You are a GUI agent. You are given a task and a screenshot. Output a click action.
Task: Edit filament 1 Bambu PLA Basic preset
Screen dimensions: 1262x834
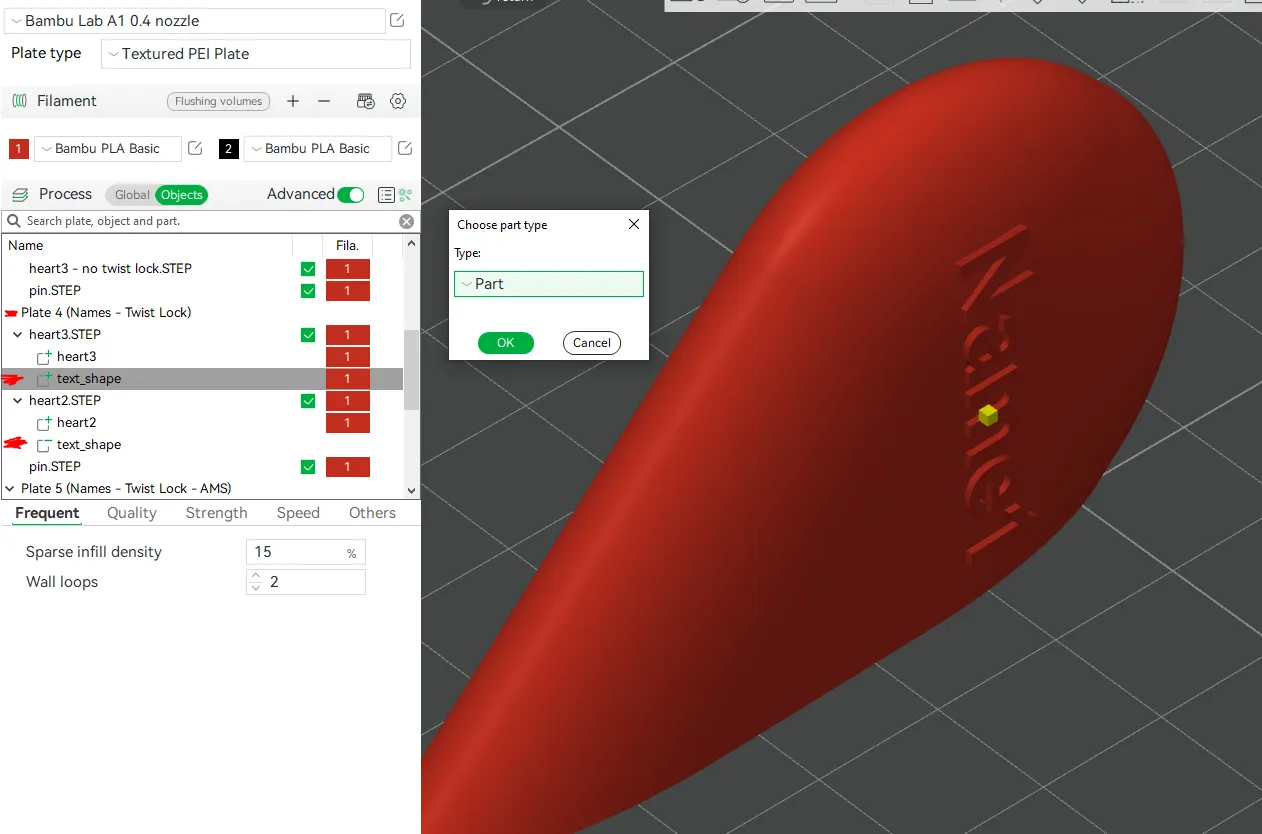pyautogui.click(x=195, y=147)
